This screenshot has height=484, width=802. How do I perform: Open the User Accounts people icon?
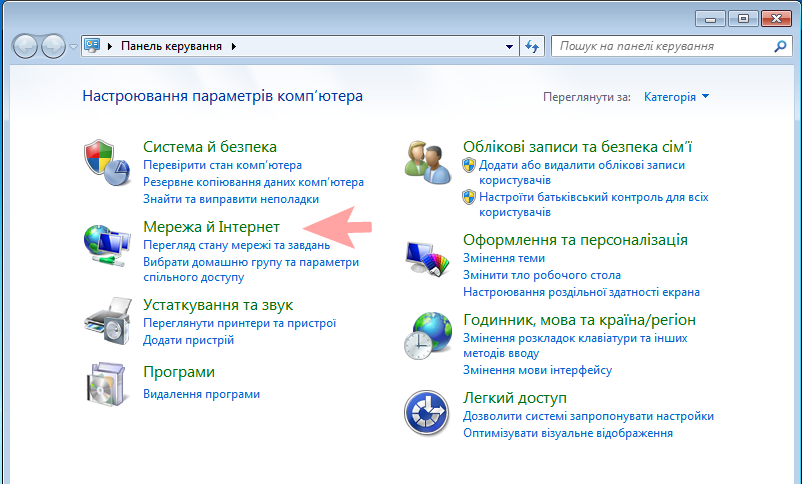[x=428, y=162]
